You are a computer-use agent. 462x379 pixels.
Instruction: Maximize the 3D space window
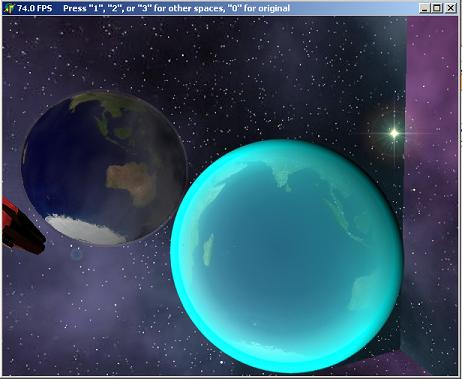pyautogui.click(x=437, y=8)
